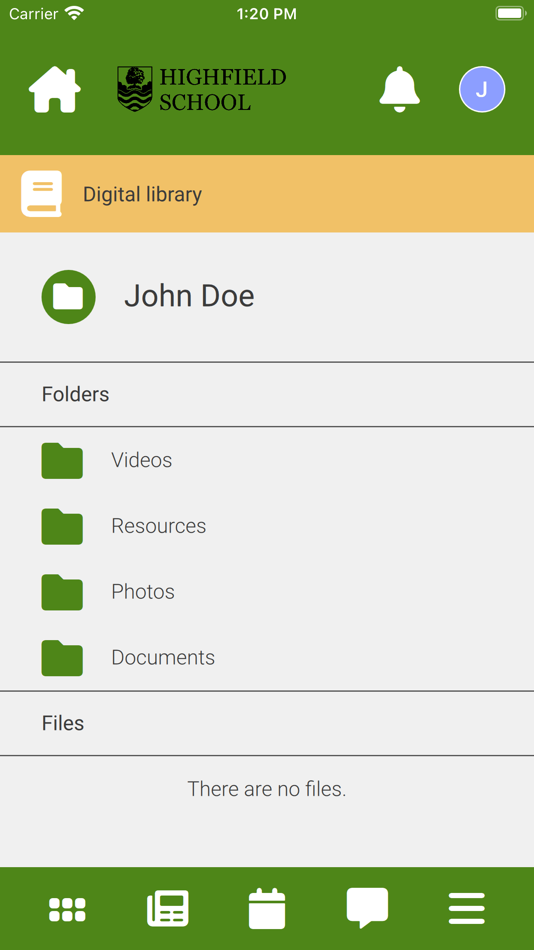Open the hamburger menu
534x950 pixels.
467,908
